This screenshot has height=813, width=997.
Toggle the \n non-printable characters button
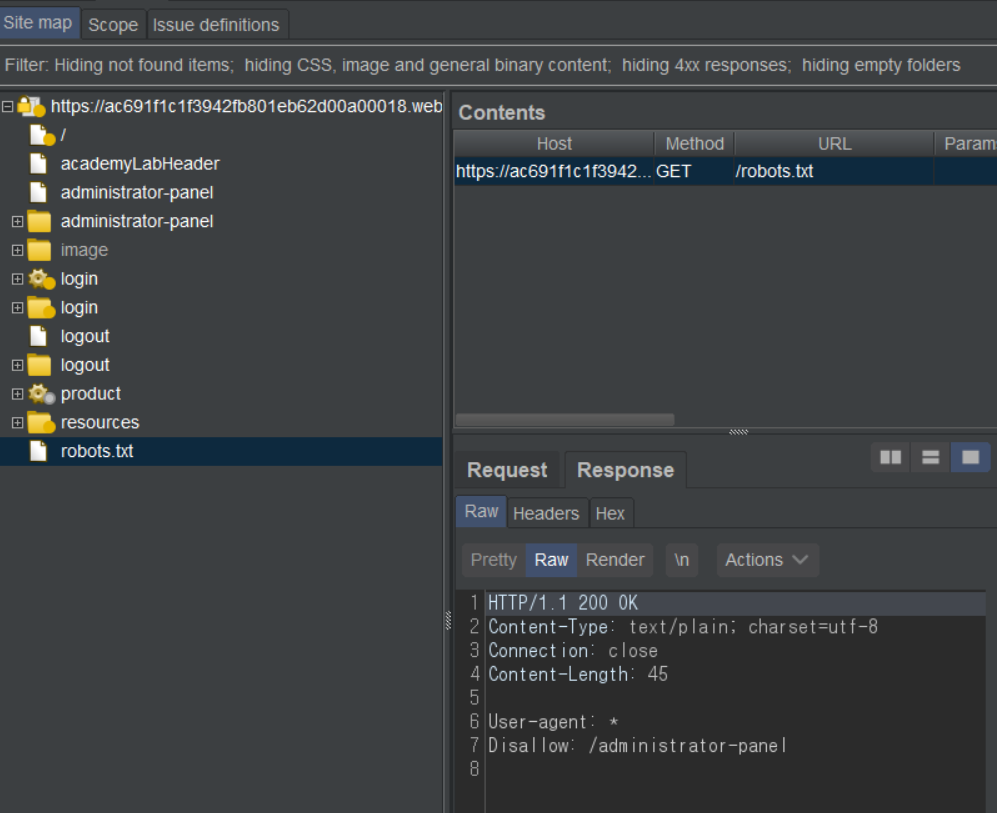point(681,560)
